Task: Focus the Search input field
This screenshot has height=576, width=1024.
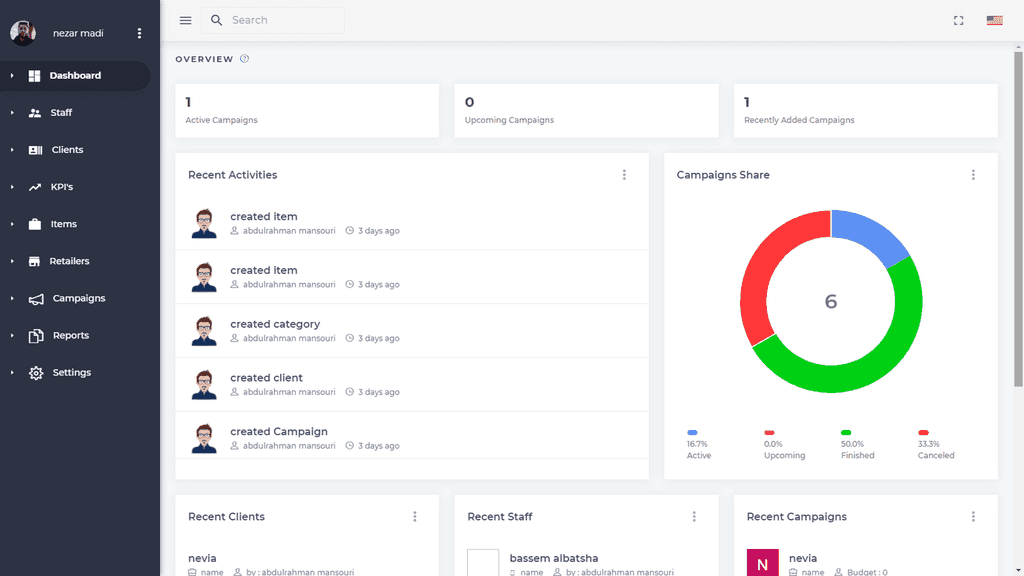Action: click(x=273, y=20)
